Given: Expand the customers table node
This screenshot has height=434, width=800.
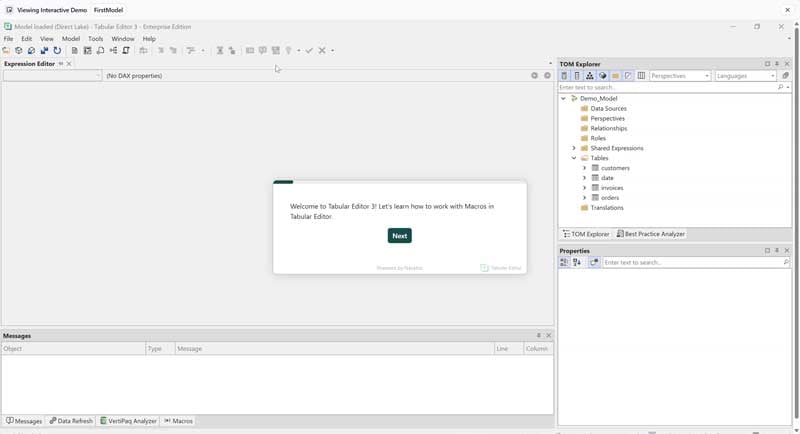Looking at the screenshot, I should (584, 168).
